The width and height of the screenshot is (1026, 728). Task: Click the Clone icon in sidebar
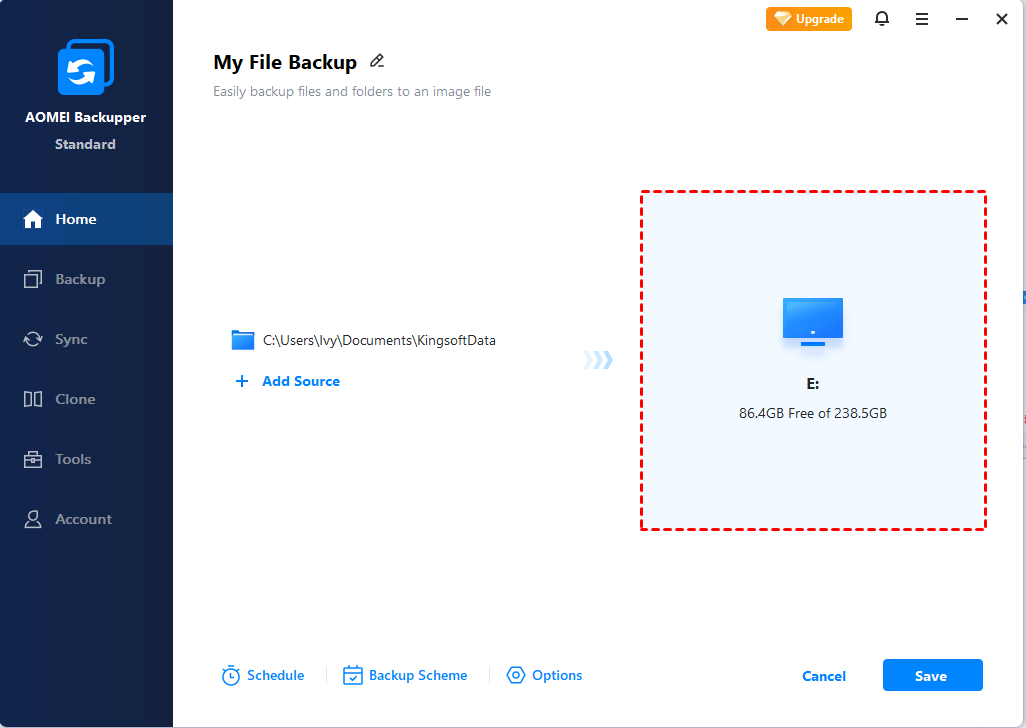coord(33,399)
